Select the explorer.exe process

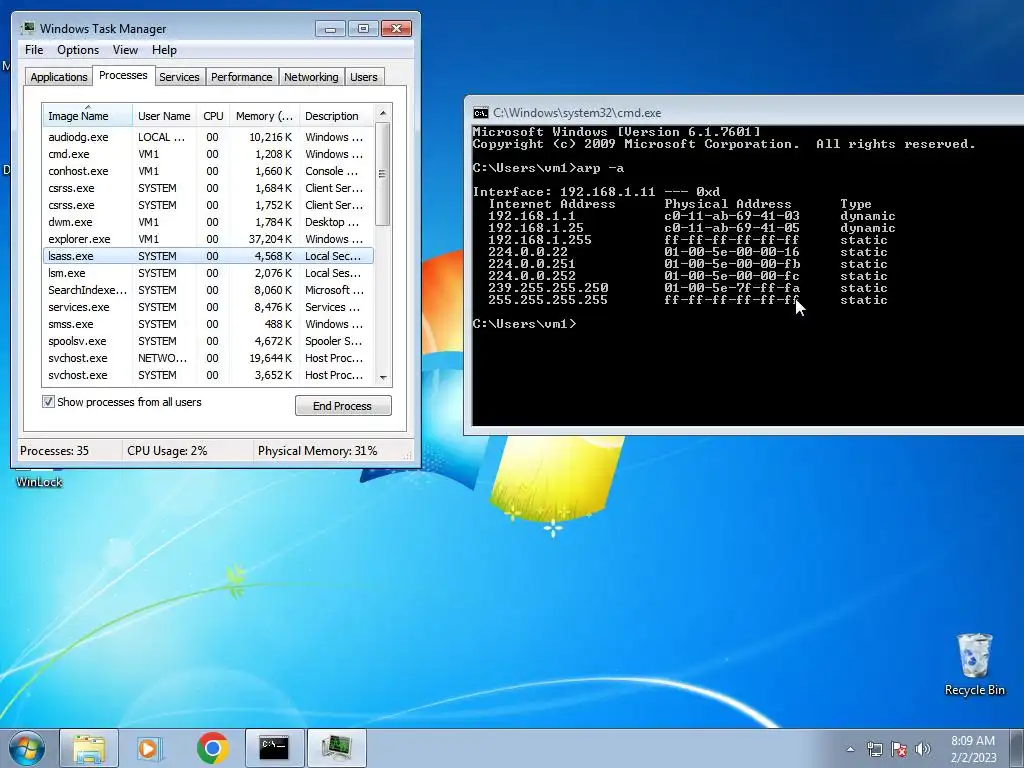point(208,239)
